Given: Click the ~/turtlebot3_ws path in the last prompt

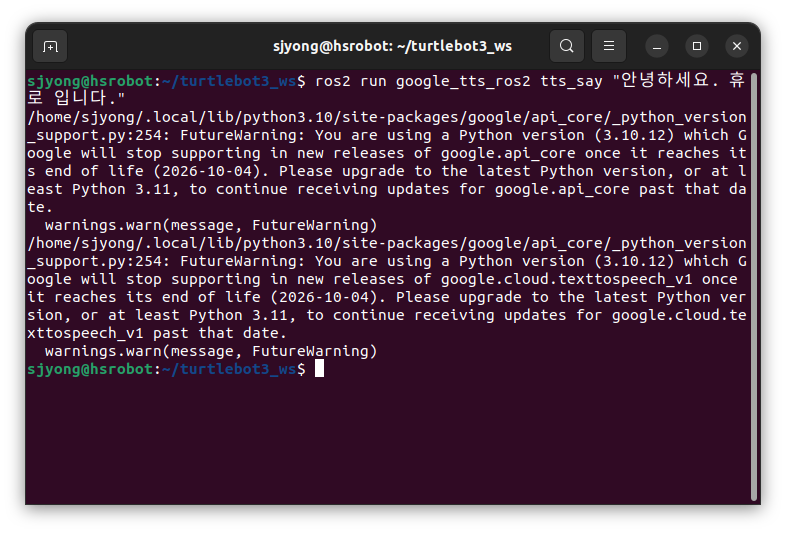Looking at the screenshot, I should 229,369.
